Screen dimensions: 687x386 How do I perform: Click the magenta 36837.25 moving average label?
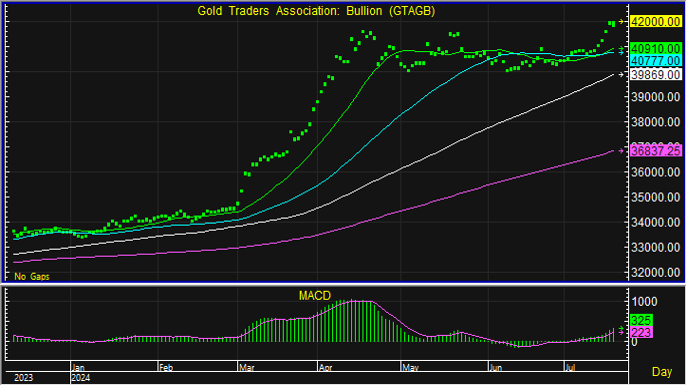pyautogui.click(x=655, y=151)
